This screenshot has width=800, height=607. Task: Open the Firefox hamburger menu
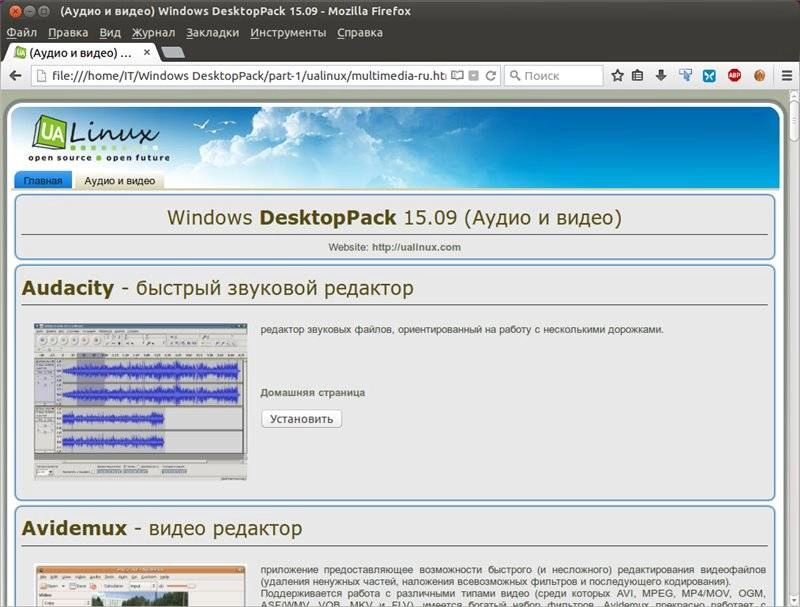click(x=787, y=75)
